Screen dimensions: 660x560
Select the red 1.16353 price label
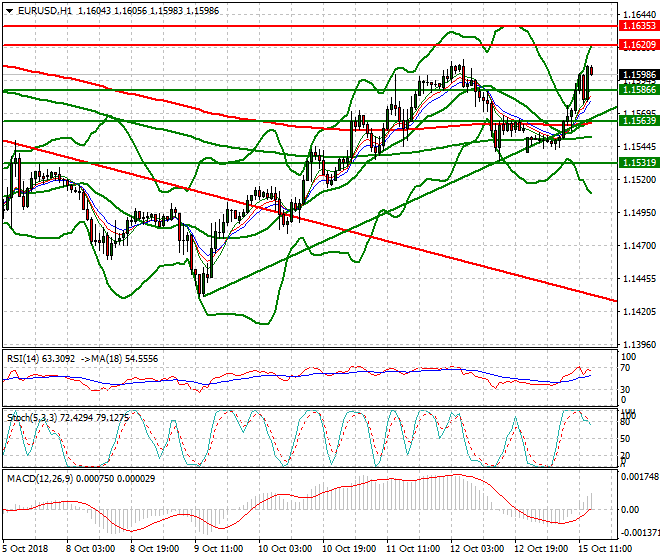point(639,26)
